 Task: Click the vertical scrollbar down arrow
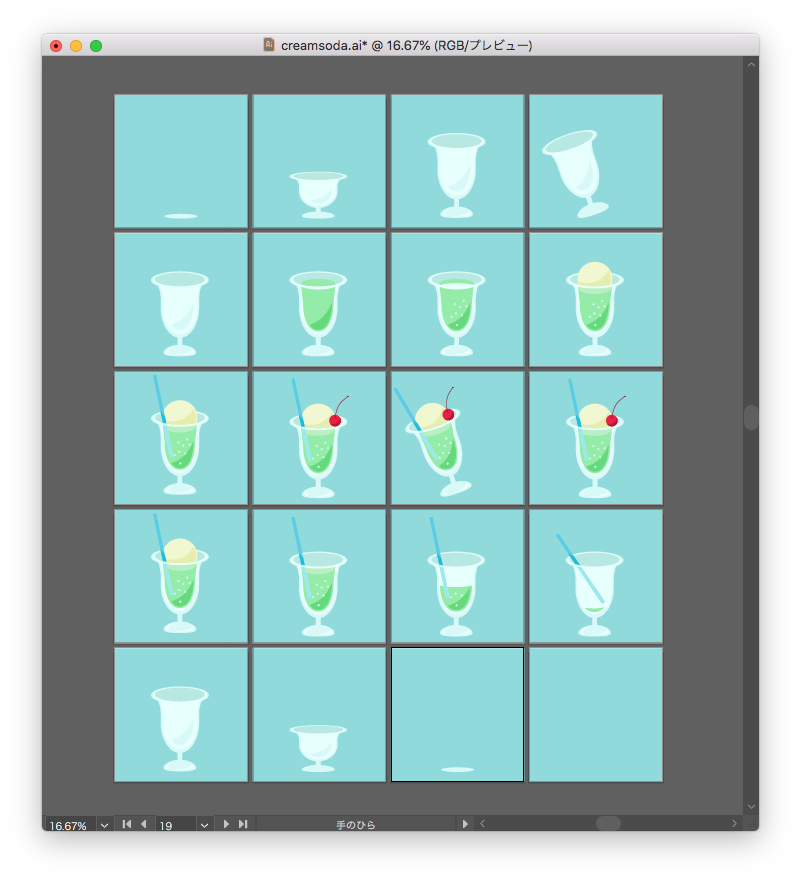coord(752,807)
